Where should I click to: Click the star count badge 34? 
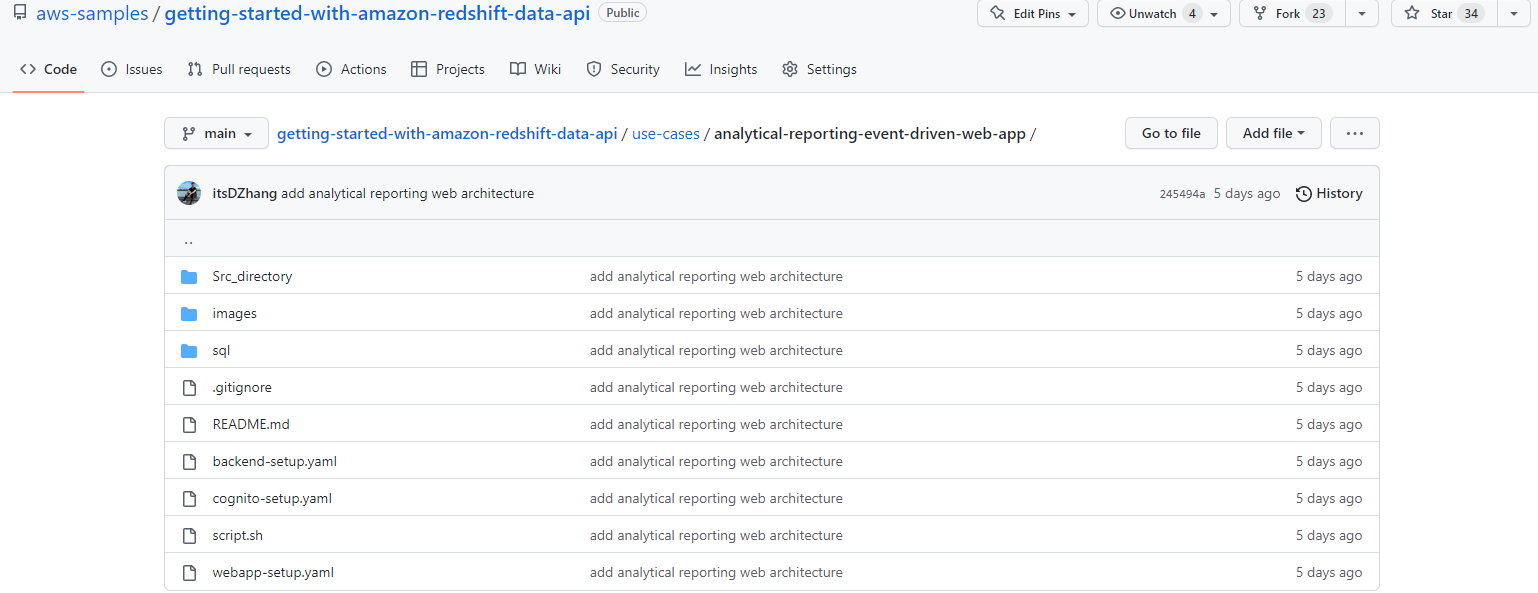1470,13
